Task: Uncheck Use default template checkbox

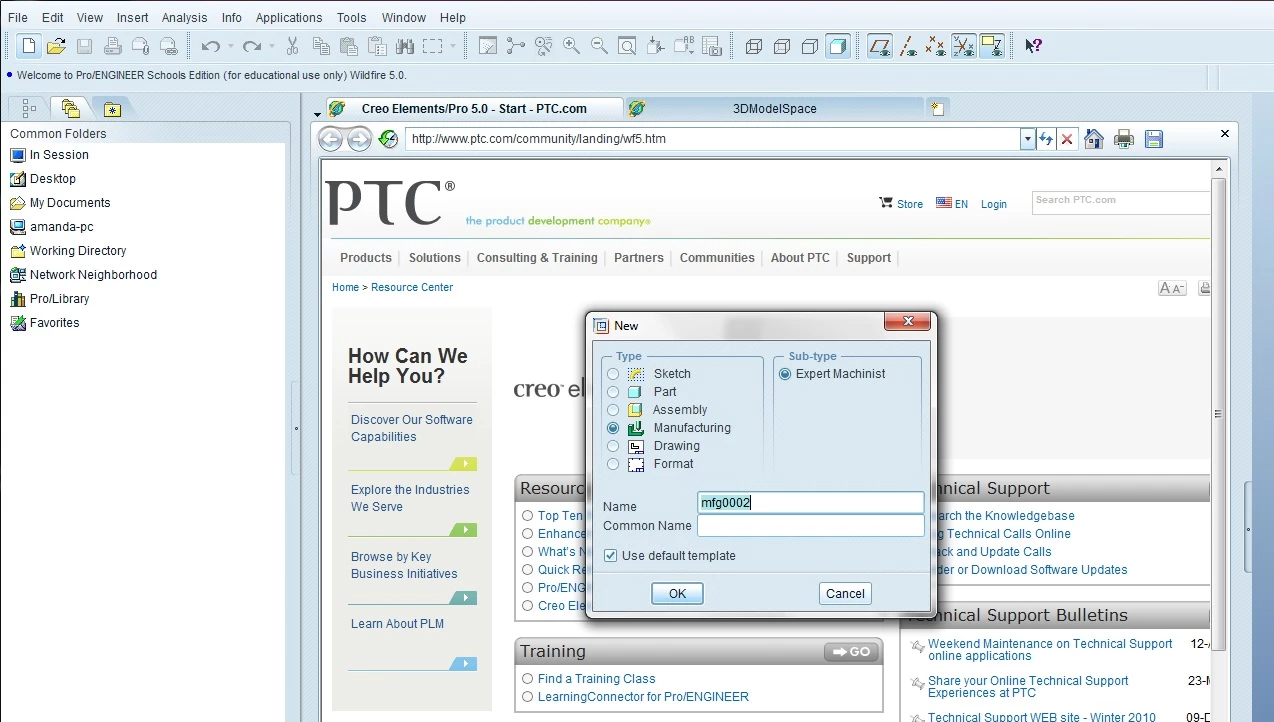Action: tap(610, 556)
